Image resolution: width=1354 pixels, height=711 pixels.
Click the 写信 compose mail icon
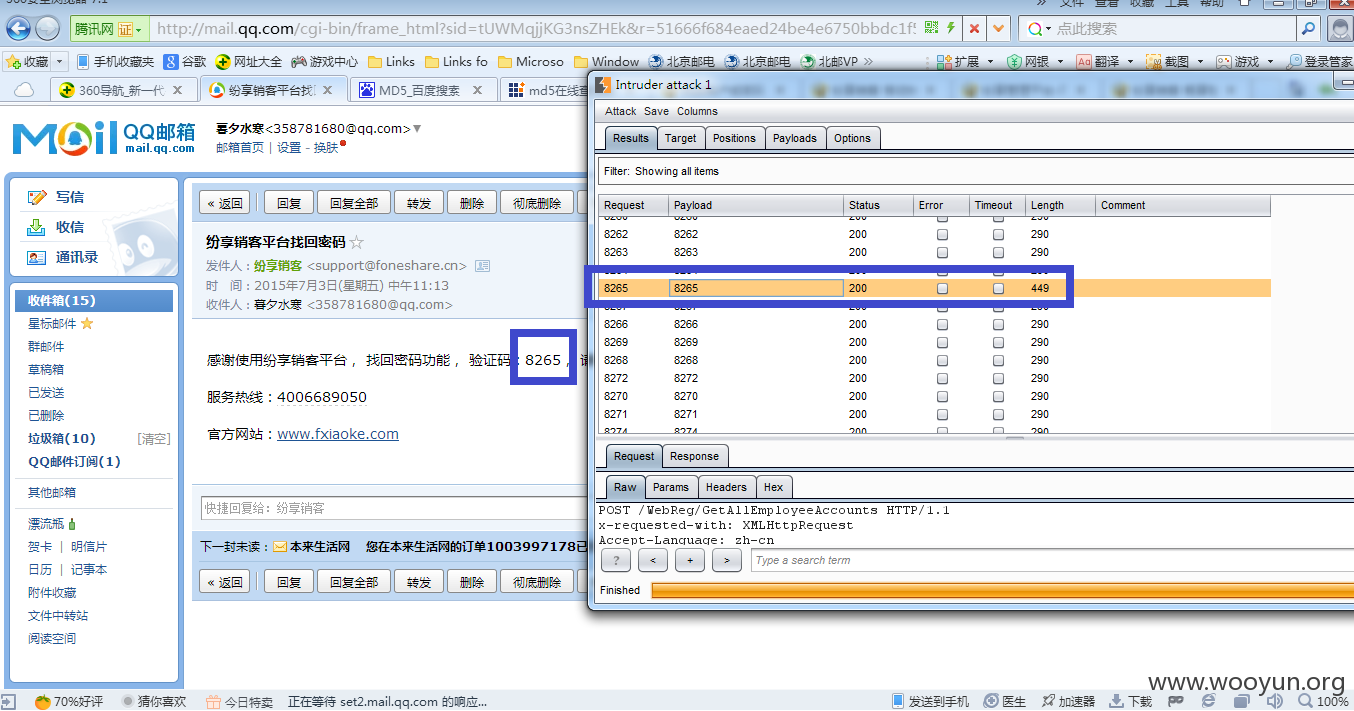point(37,197)
